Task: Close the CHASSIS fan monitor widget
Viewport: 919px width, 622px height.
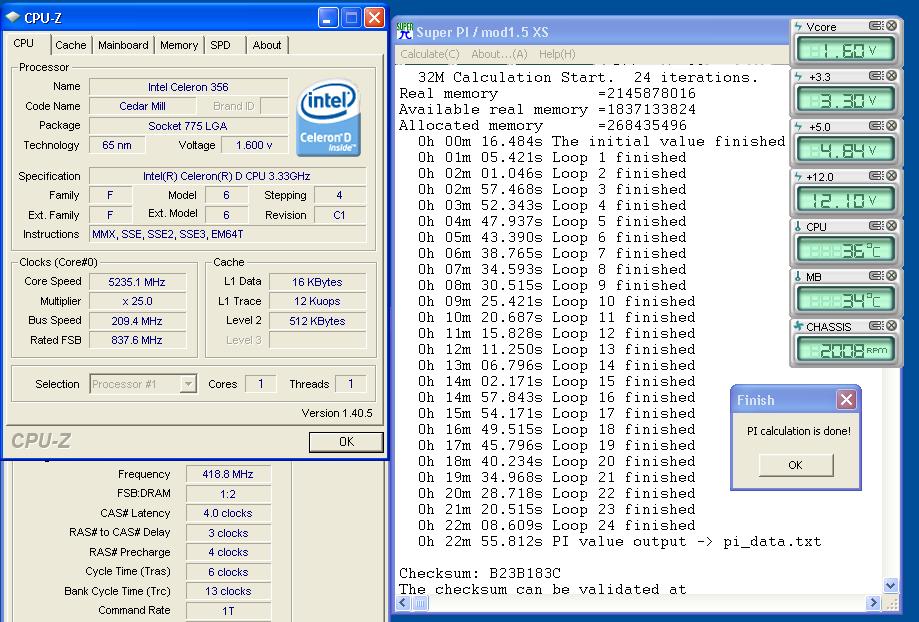Action: (x=891, y=325)
